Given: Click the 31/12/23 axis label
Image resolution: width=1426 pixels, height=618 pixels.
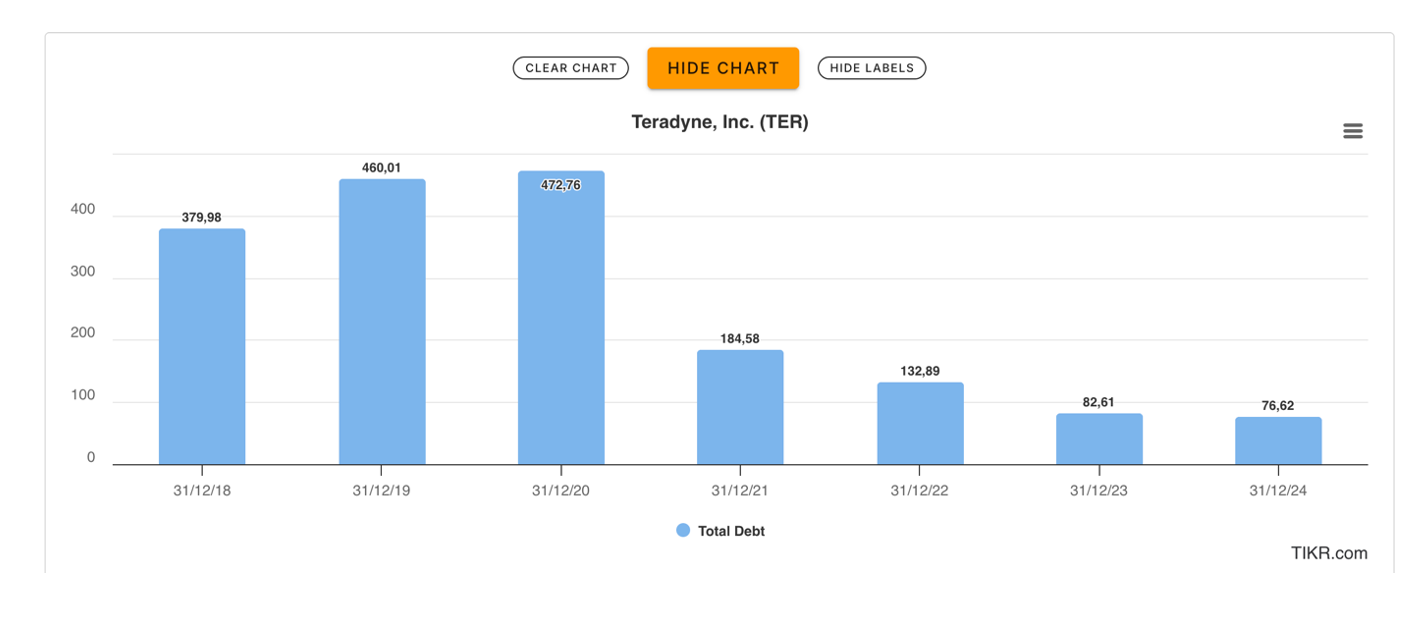Looking at the screenshot, I should tap(1099, 490).
